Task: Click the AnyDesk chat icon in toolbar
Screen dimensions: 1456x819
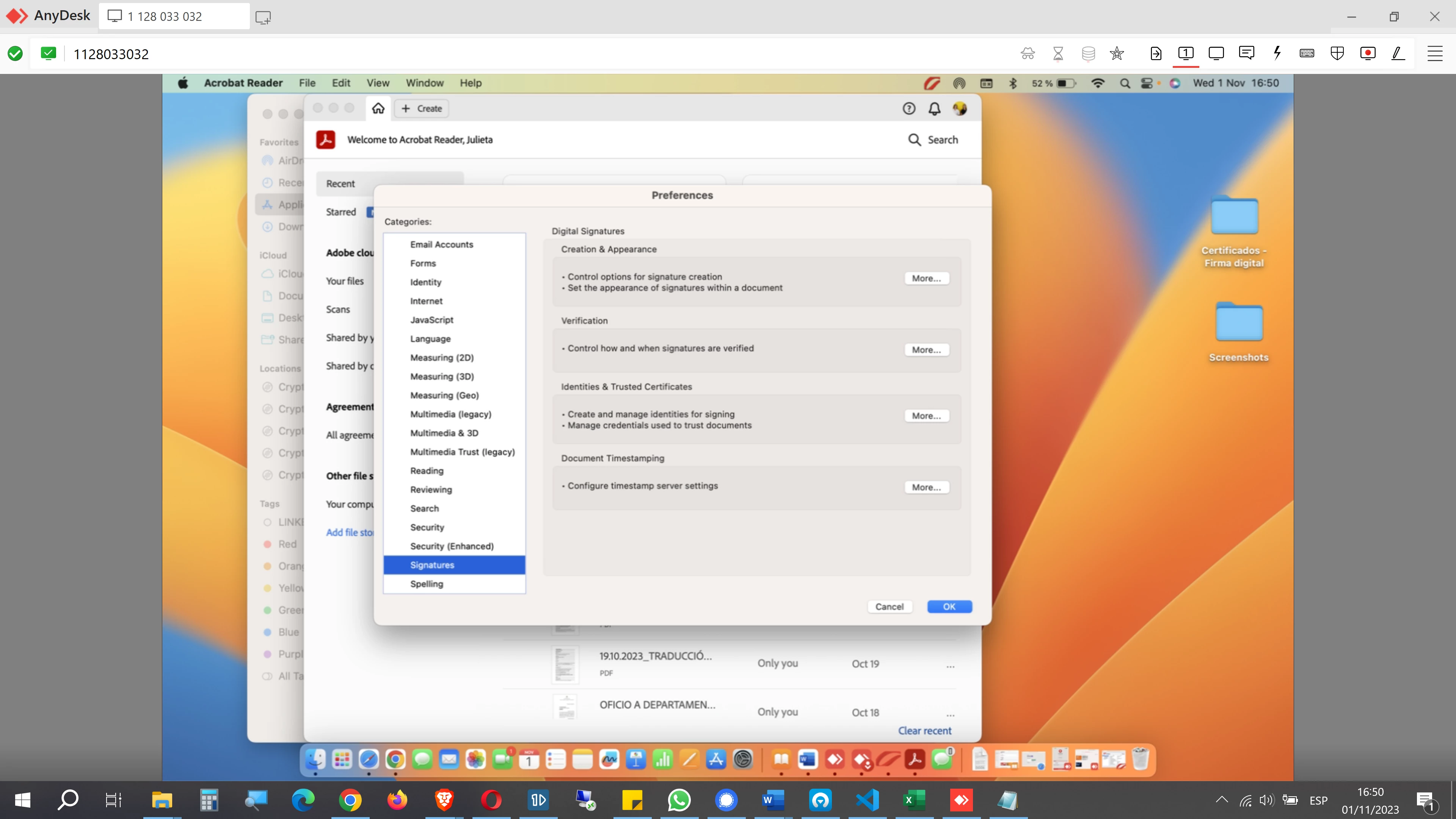Action: click(x=1246, y=54)
